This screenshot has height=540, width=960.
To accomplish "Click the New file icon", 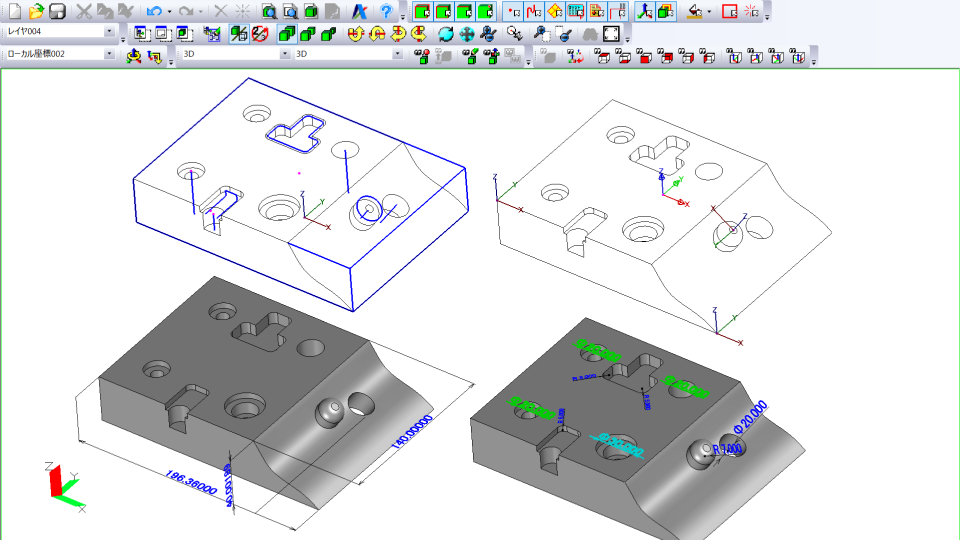I will [14, 12].
